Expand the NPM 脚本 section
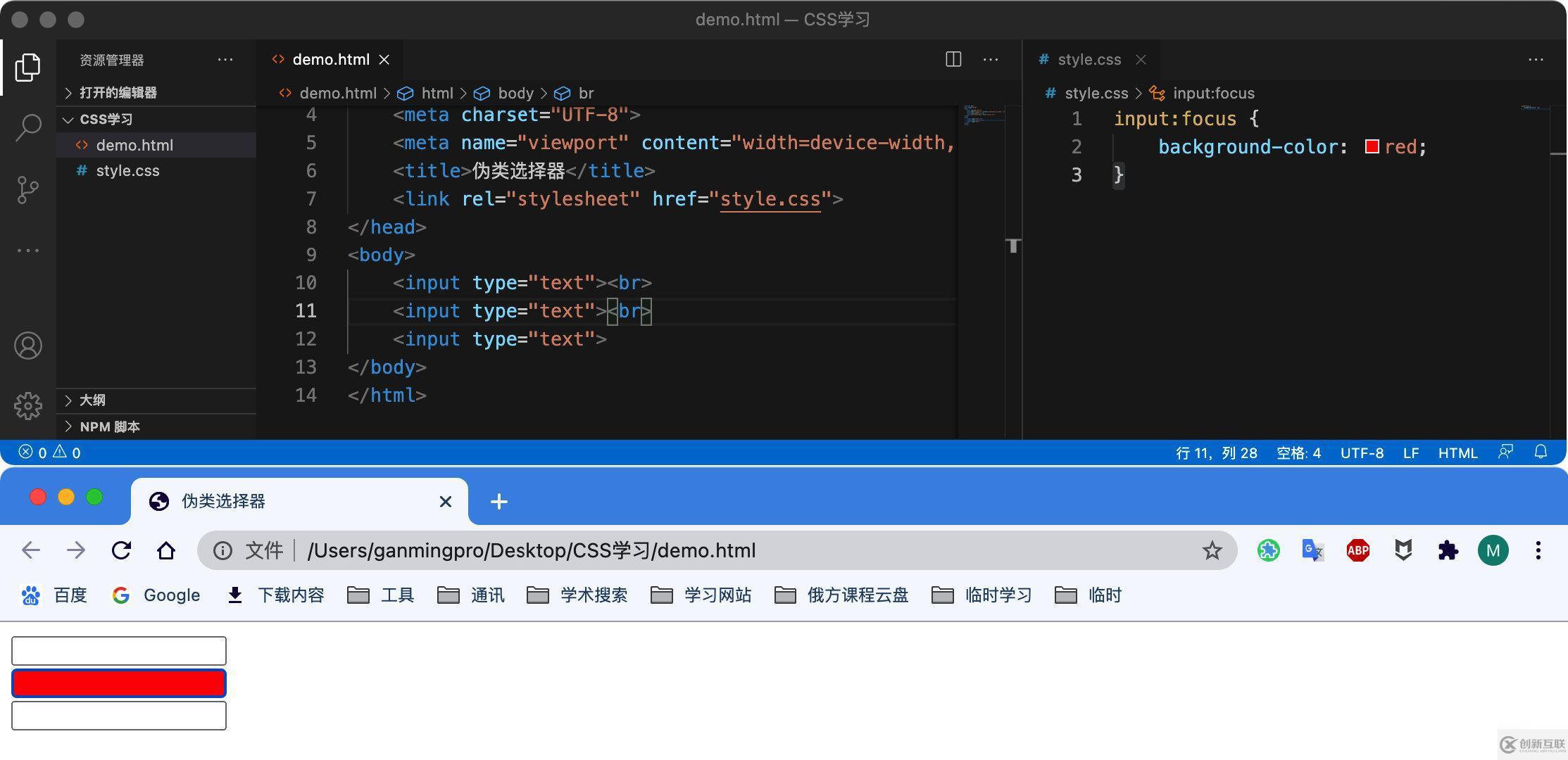This screenshot has height=760, width=1568. coord(156,426)
